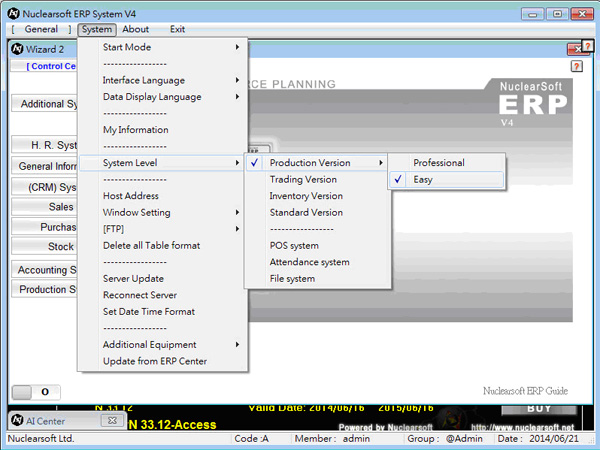This screenshot has height=450, width=600.
Task: Click the Purchase button
Action: tap(44, 227)
